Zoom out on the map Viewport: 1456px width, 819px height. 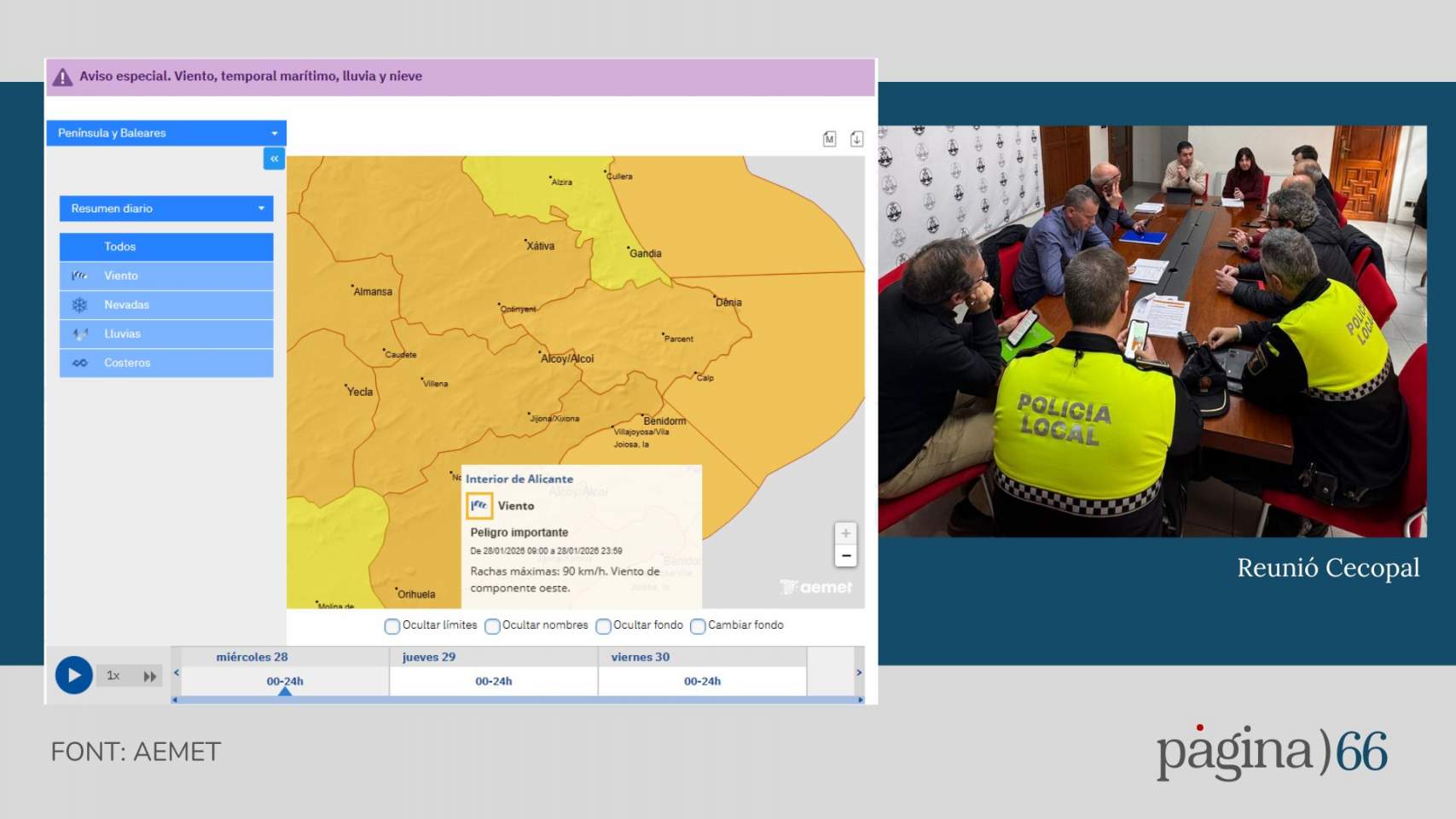845,556
